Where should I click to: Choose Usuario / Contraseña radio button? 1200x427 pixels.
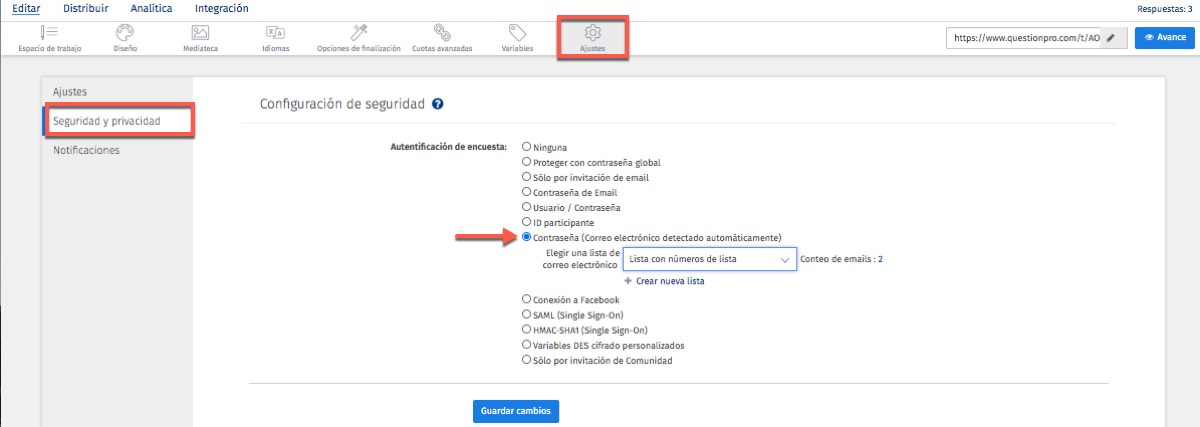coord(527,207)
